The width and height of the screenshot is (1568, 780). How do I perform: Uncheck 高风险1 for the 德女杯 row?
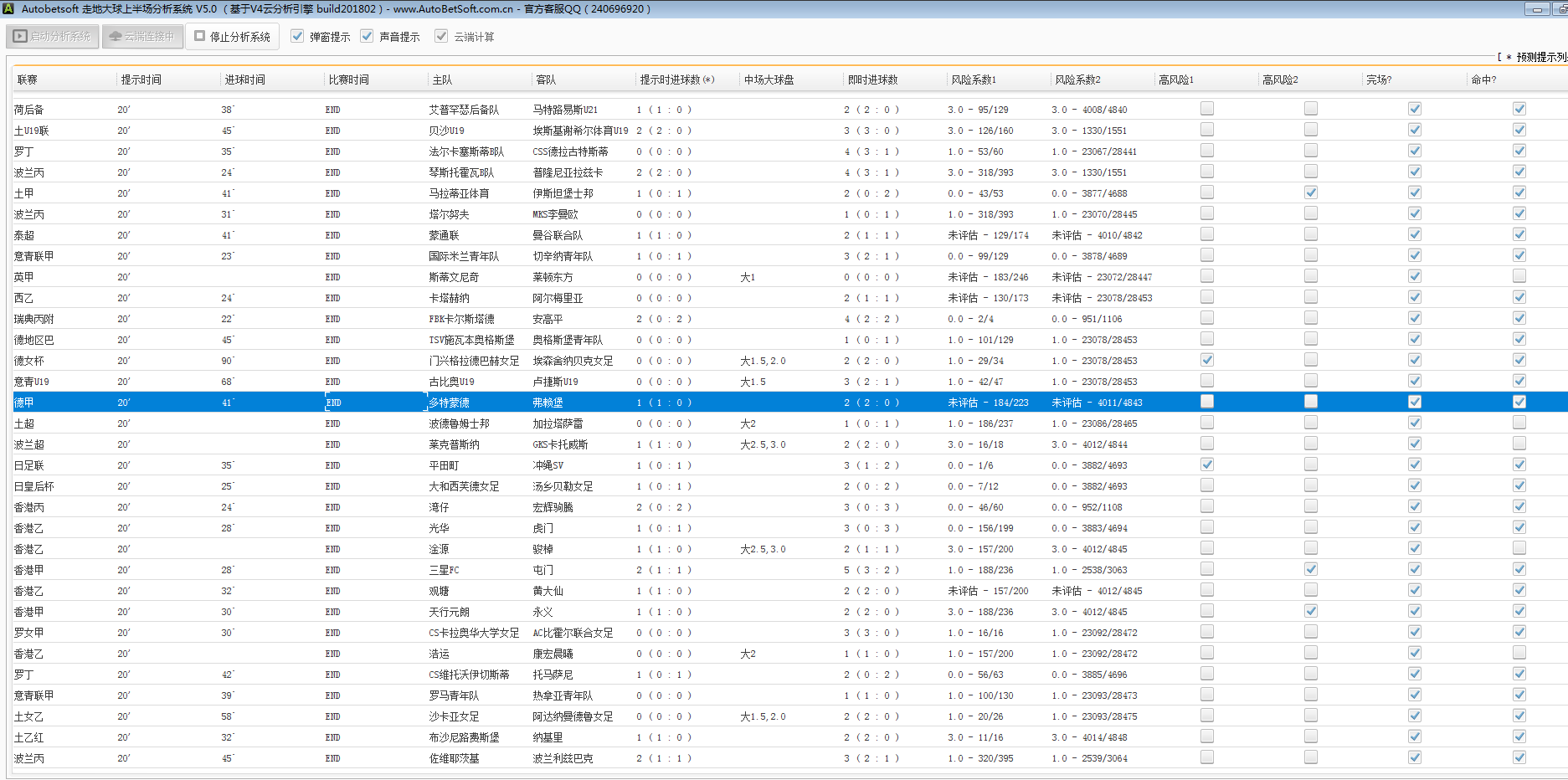click(x=1206, y=360)
